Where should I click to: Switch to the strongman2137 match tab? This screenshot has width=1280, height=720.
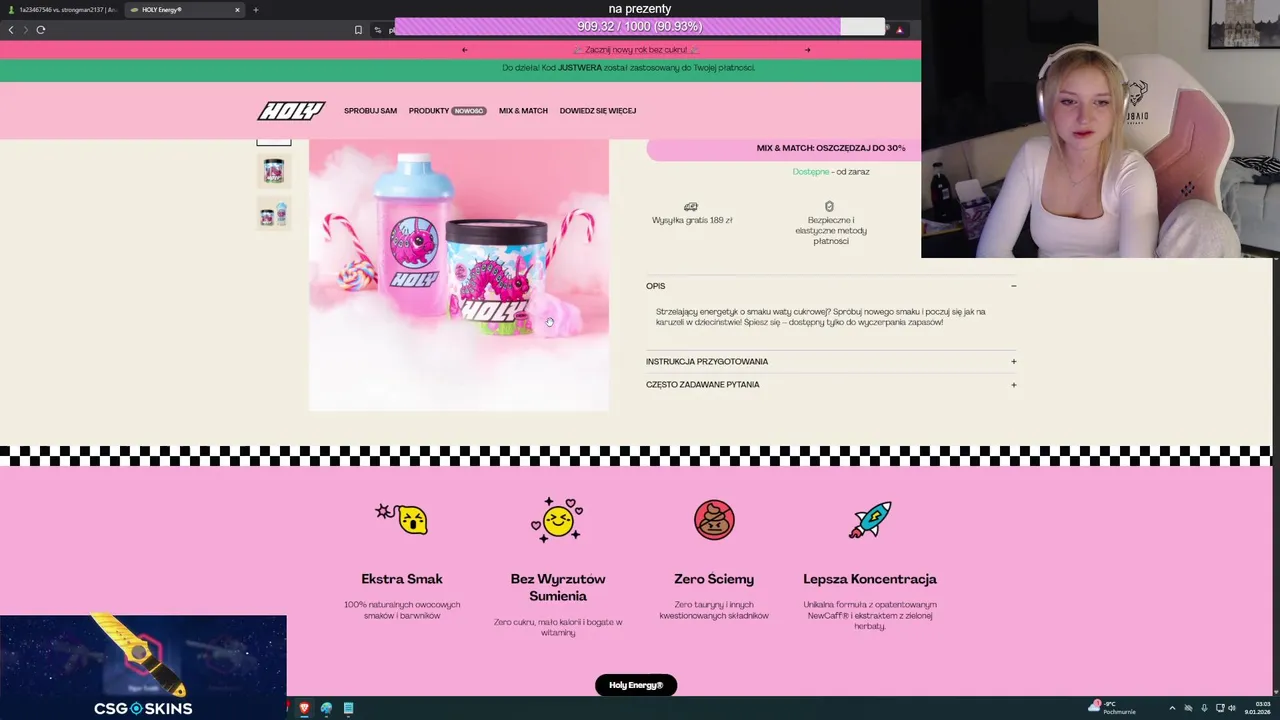coord(62,10)
